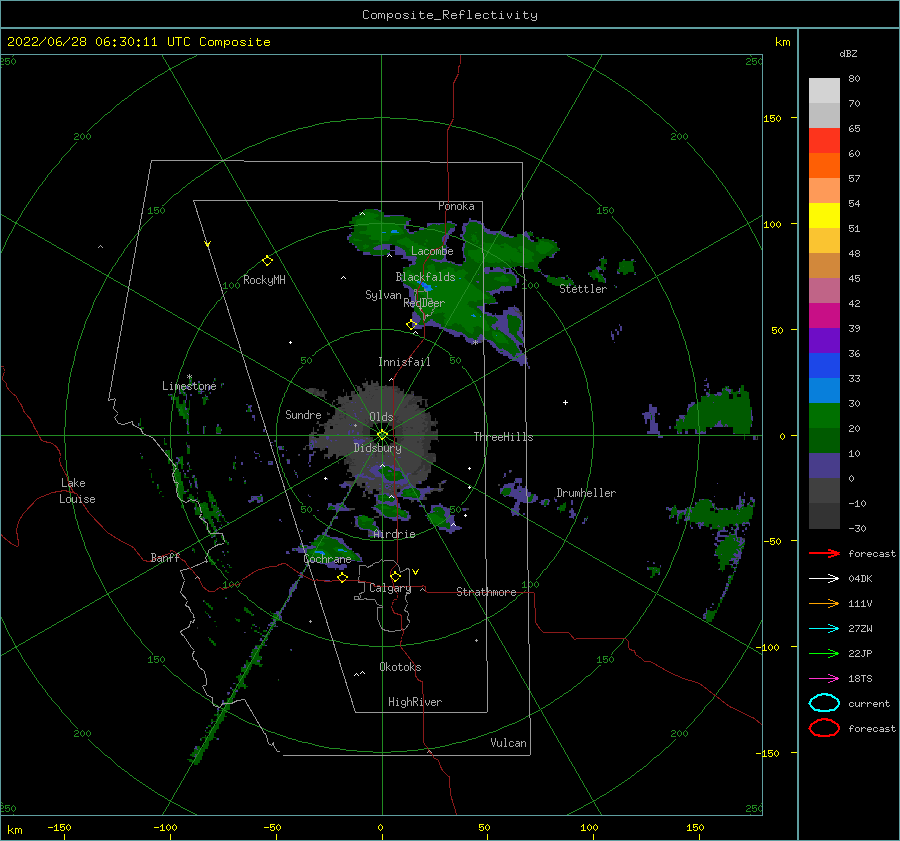Screen dimensions: 900x841
Task: Click the yellow diamond marker near RockyMH
Action: 267,261
